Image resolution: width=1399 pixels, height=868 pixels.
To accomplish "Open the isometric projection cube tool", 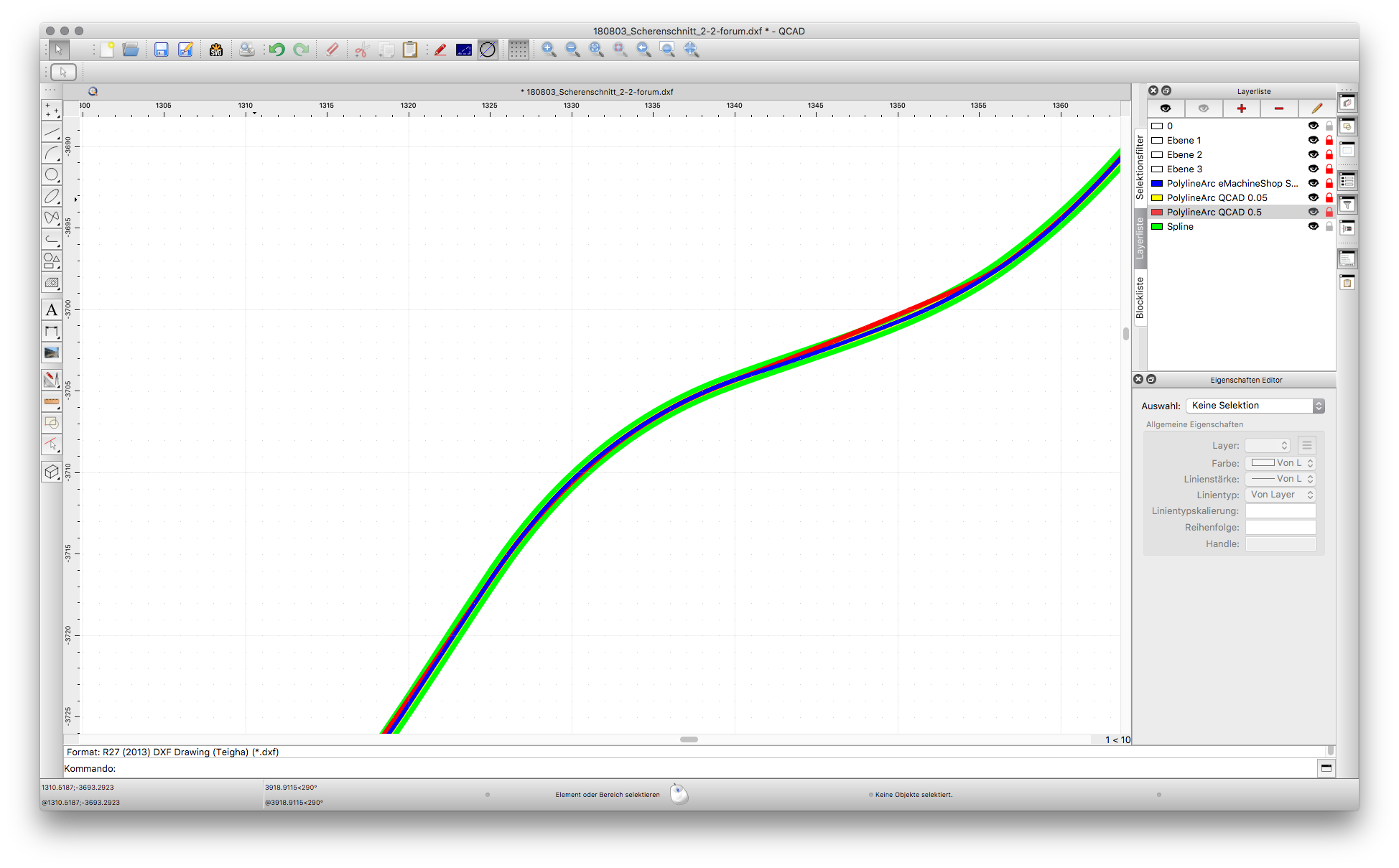I will tap(52, 472).
